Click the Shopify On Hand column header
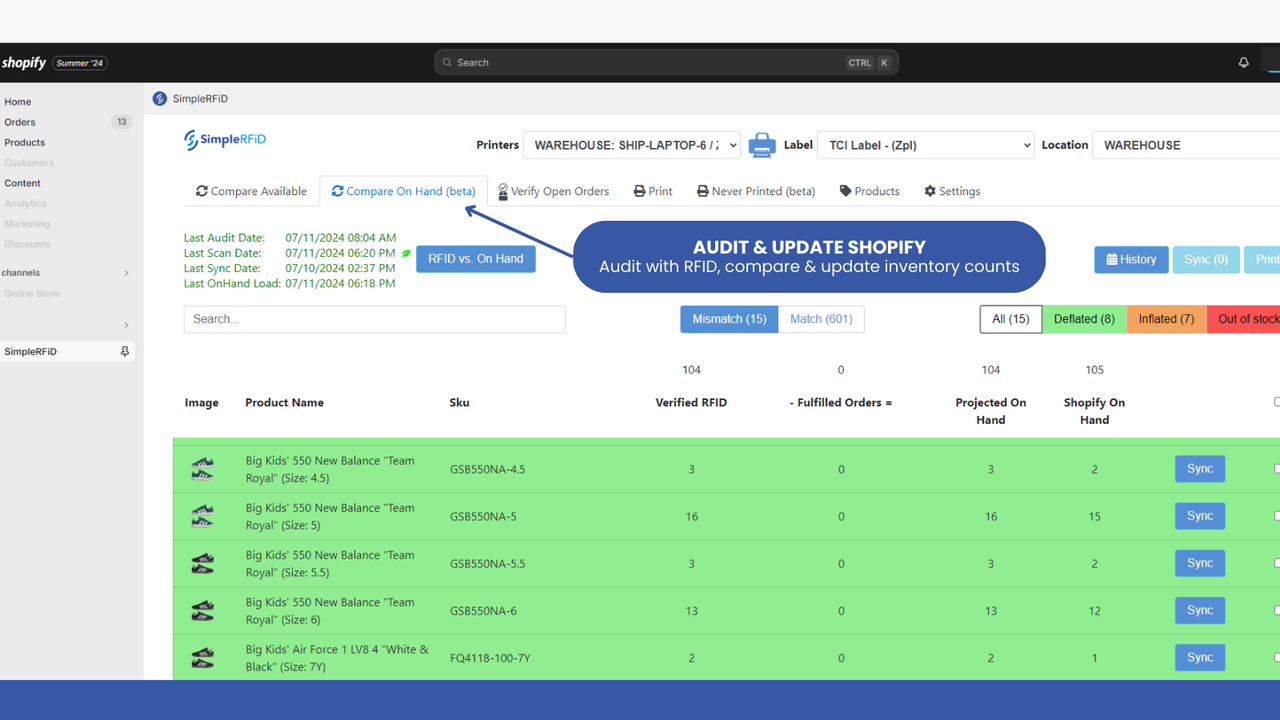The image size is (1280, 720). tap(1094, 411)
